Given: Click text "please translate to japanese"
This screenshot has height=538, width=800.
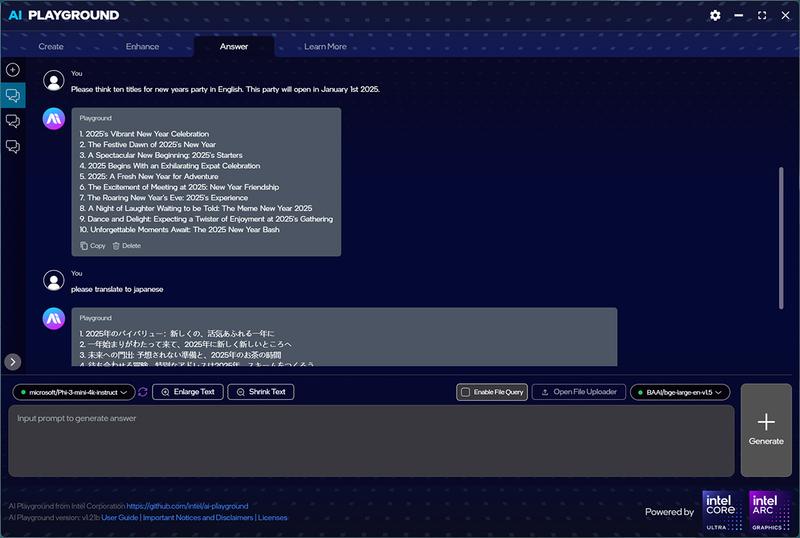Looking at the screenshot, I should point(117,289).
